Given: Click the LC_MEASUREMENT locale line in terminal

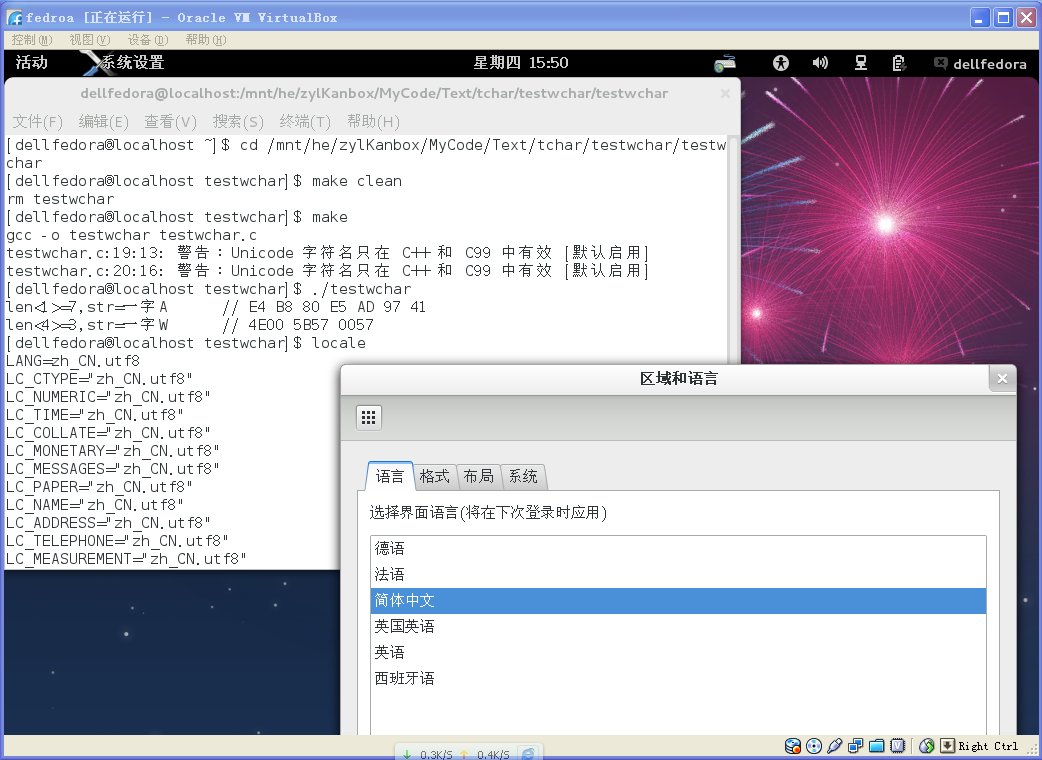Looking at the screenshot, I should pos(126,559).
